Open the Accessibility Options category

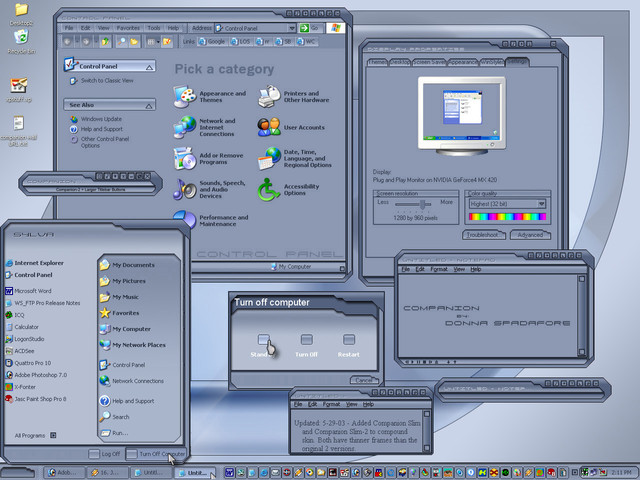point(289,189)
